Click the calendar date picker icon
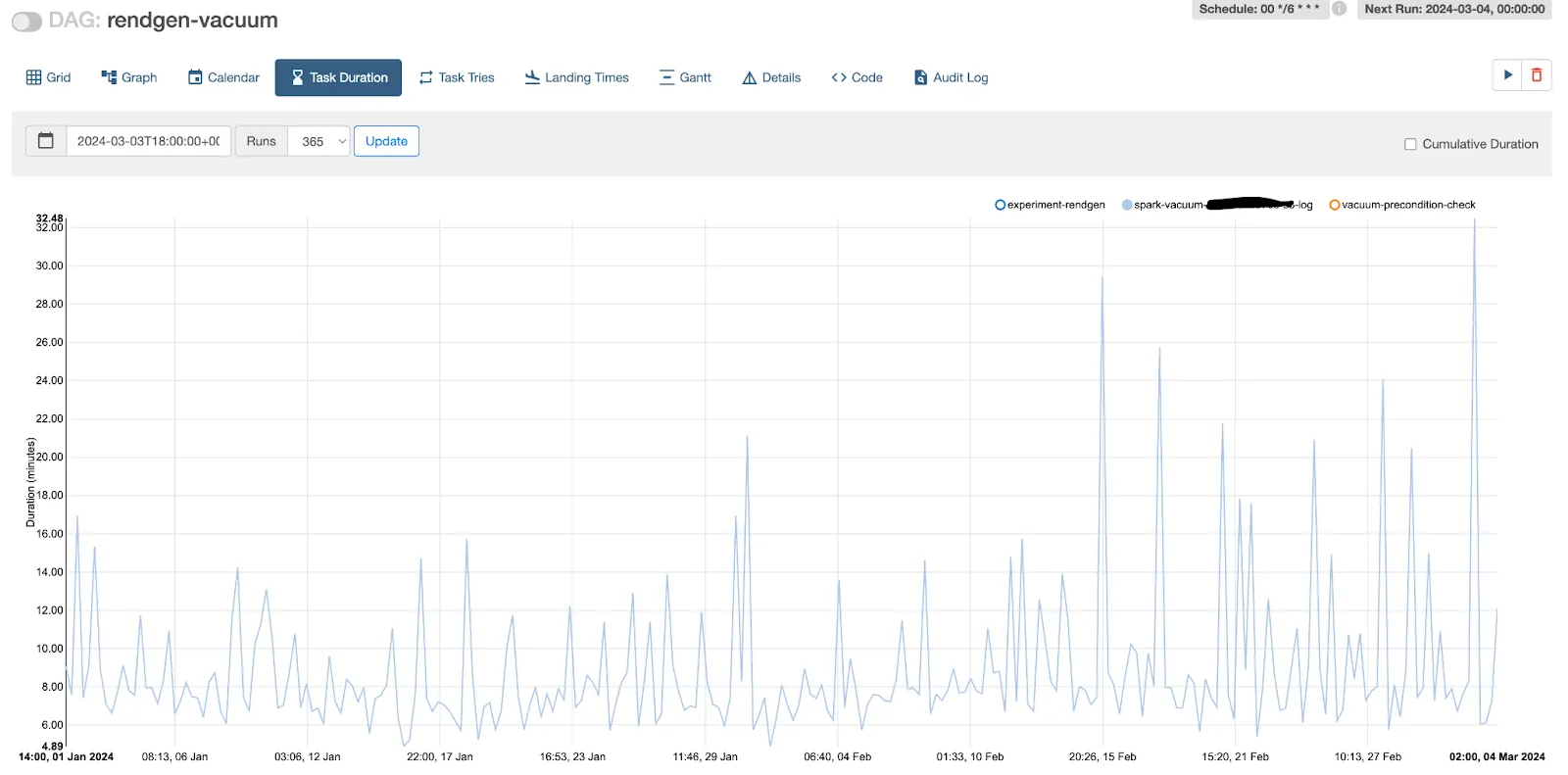Viewport: 1568px width, 775px height. (x=45, y=141)
